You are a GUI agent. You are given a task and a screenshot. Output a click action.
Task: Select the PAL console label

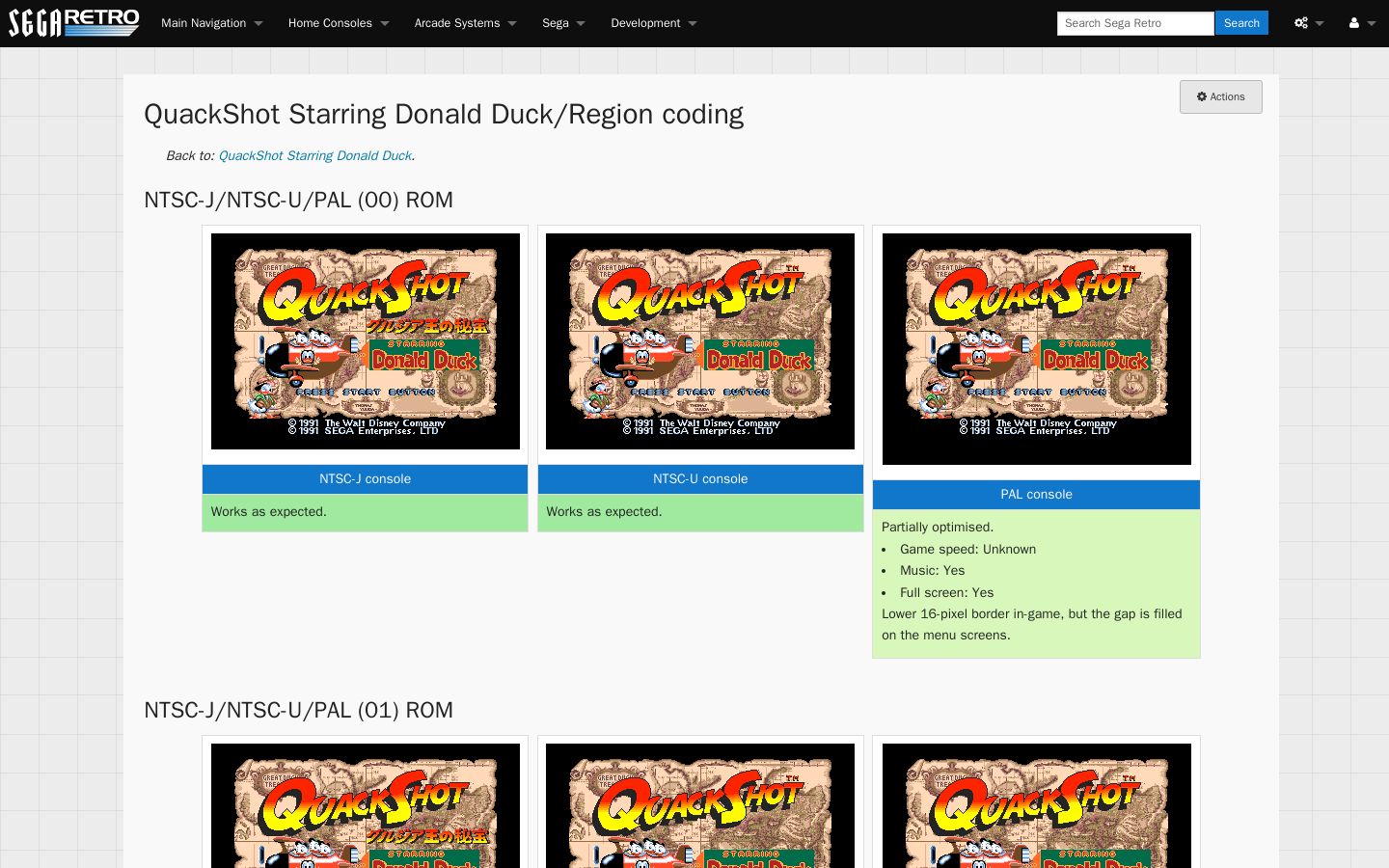1037,495
